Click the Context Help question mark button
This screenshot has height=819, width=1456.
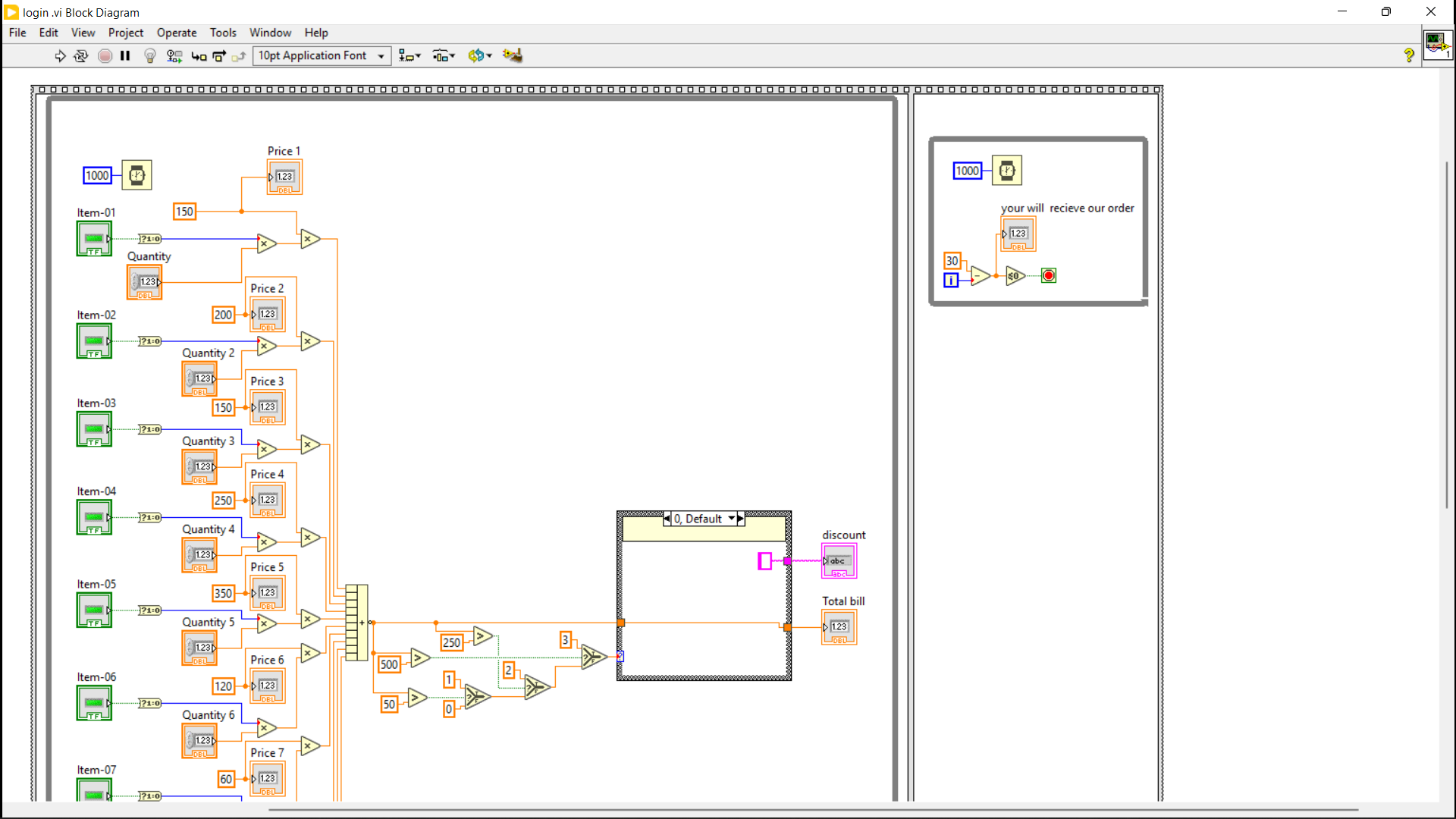[x=1409, y=55]
